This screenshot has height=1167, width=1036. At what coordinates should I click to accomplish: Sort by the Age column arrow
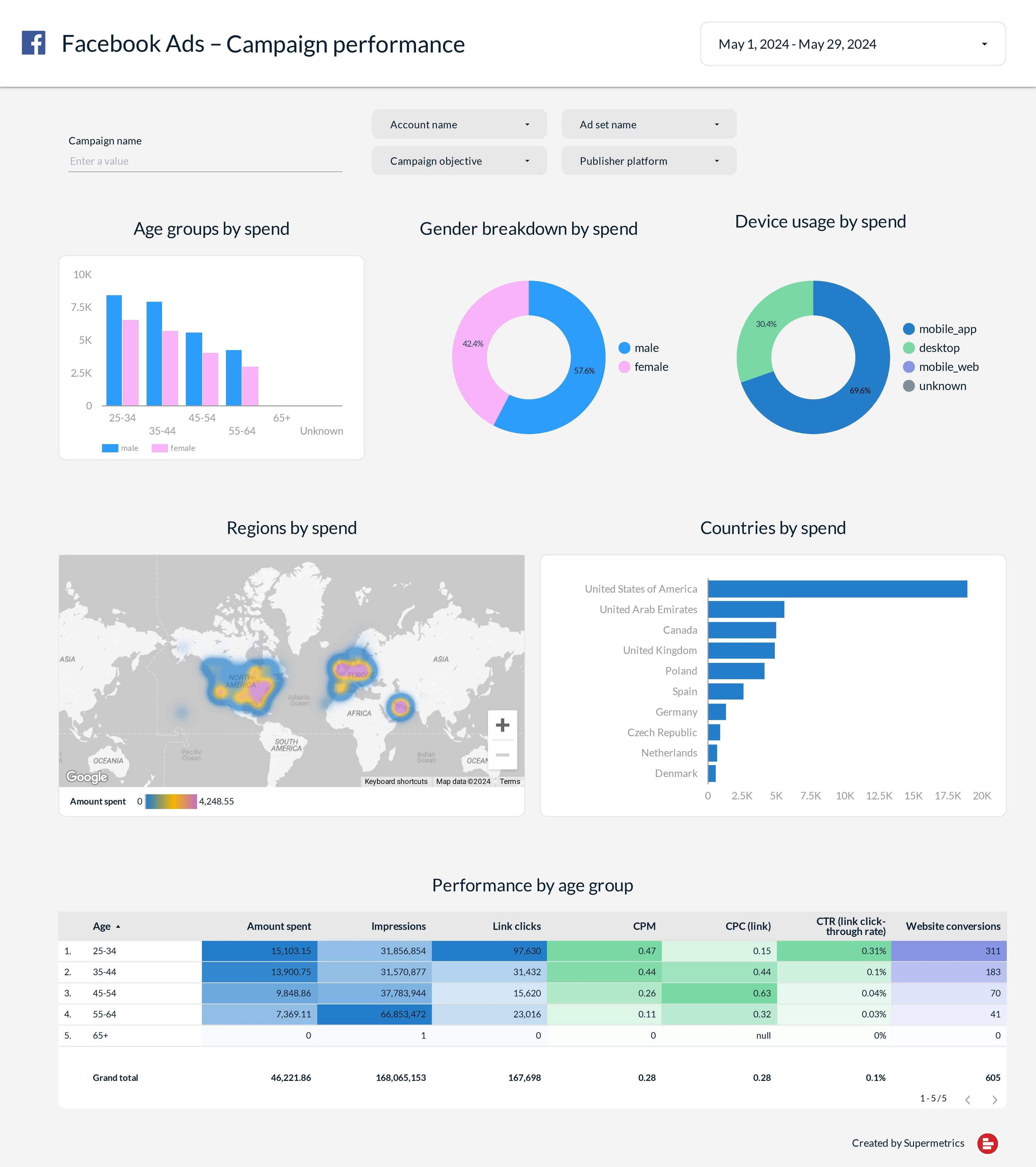(x=118, y=927)
